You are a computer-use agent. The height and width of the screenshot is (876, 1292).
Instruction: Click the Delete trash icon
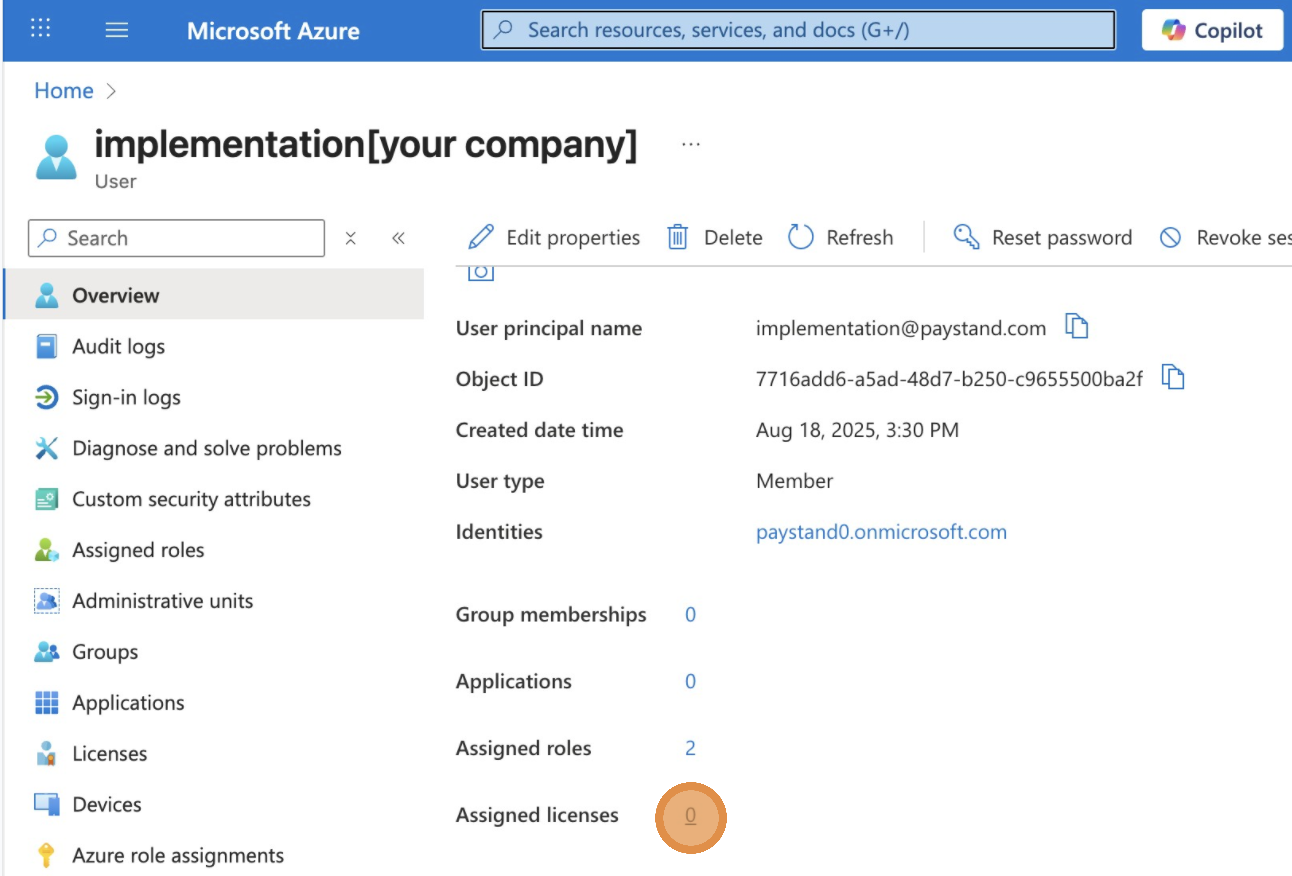[x=678, y=238]
